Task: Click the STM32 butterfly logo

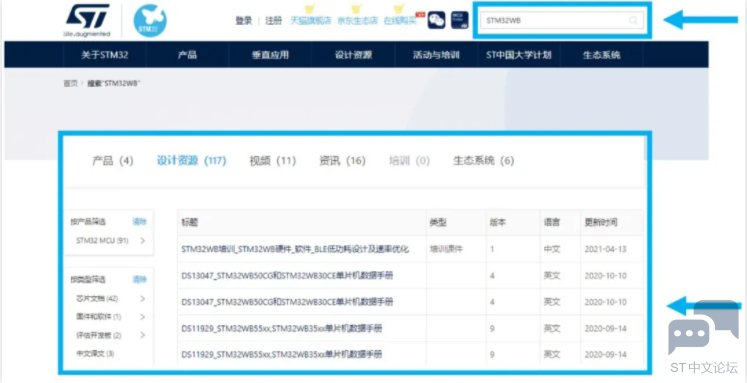Action: click(x=150, y=20)
